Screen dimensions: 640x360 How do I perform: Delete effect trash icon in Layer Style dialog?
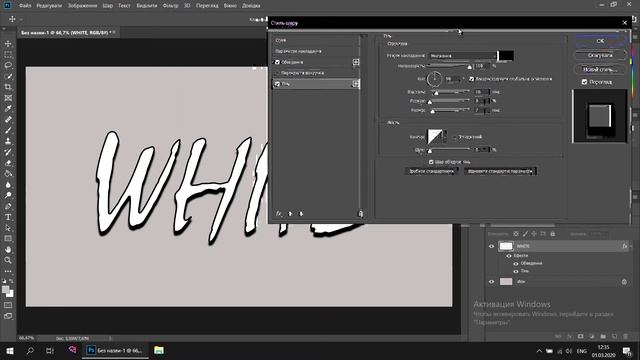click(360, 213)
